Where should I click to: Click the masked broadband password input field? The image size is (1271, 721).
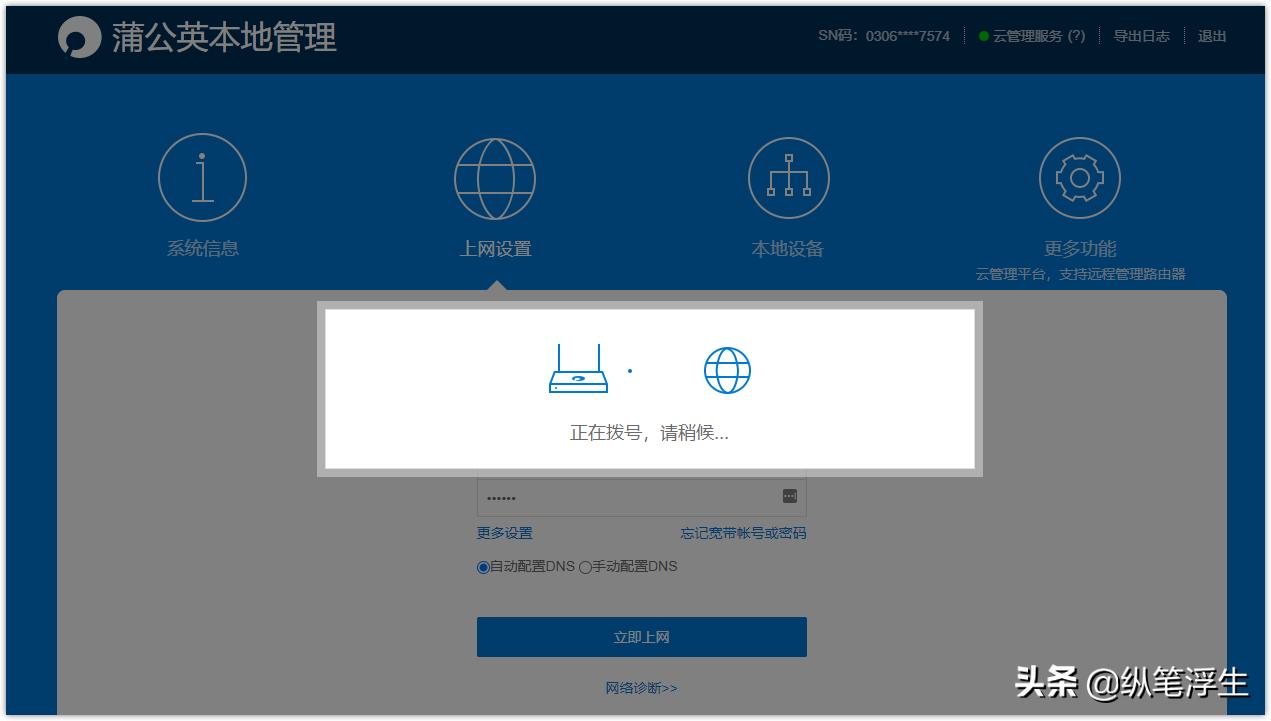point(620,496)
